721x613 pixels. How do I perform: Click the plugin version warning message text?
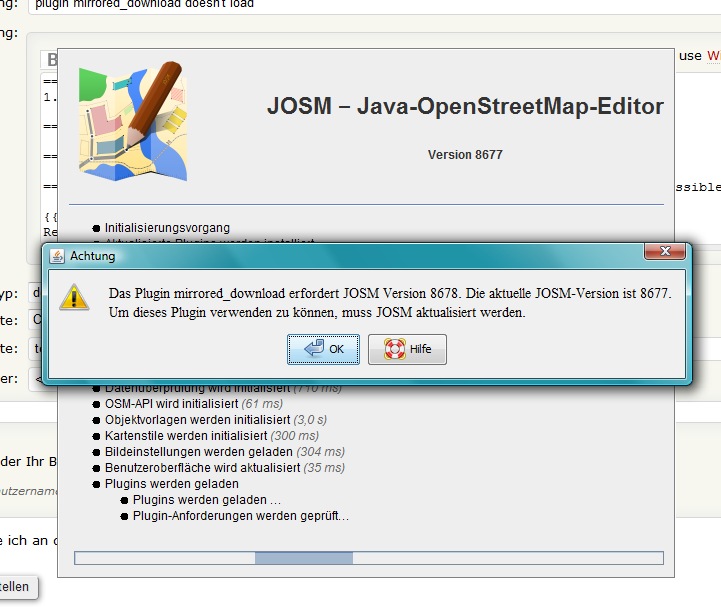point(390,303)
